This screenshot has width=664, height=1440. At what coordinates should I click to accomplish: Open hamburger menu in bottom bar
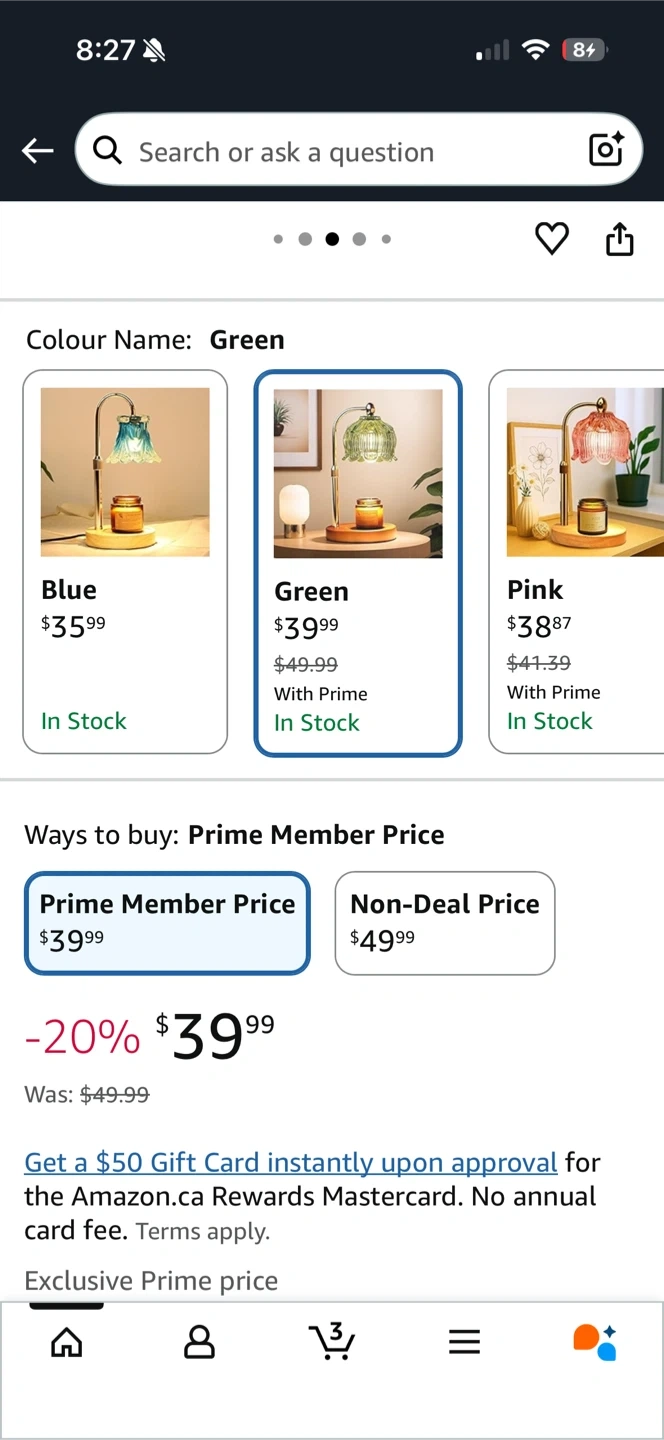(x=464, y=1342)
